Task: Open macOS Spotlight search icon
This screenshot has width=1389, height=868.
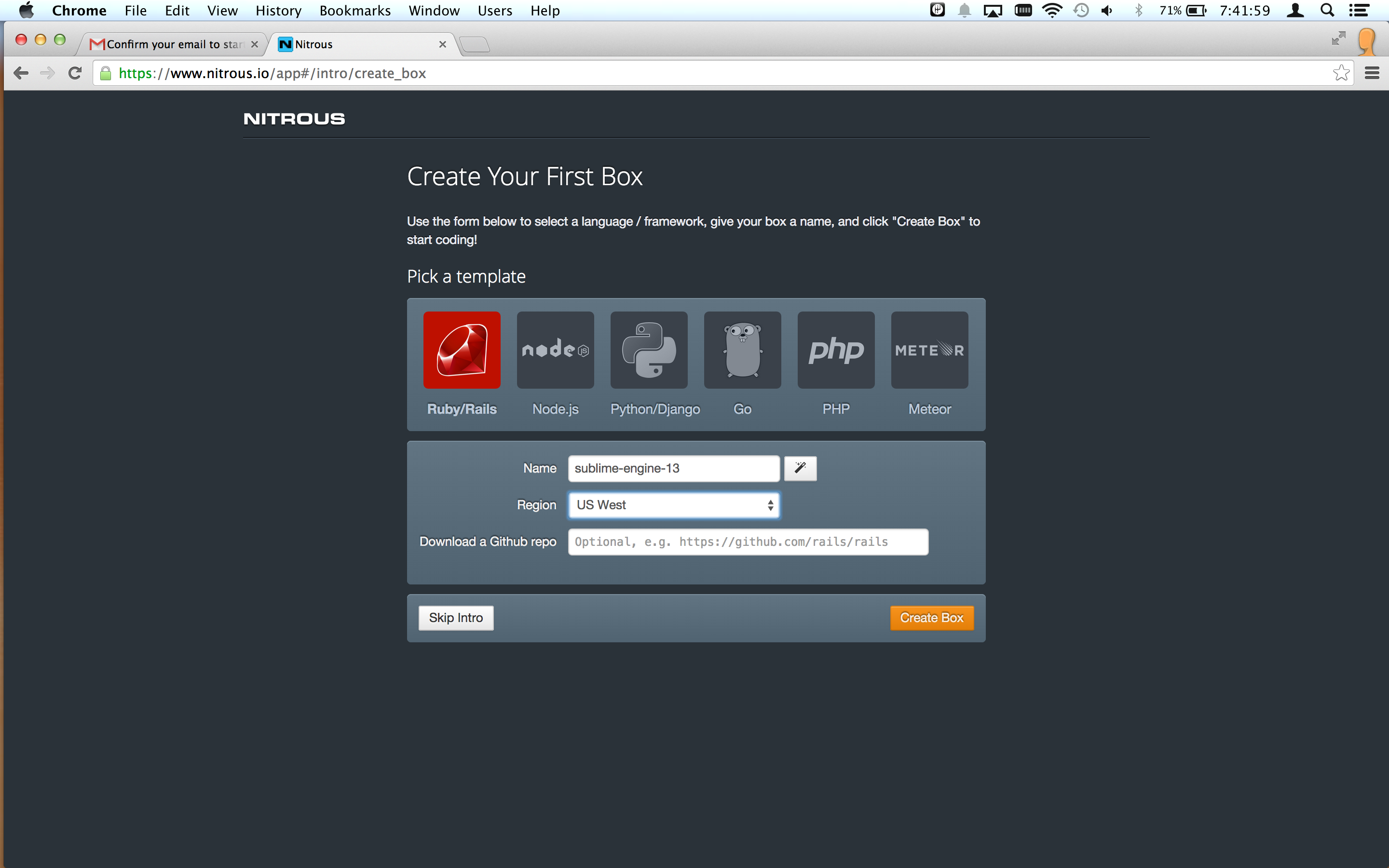Action: point(1327,10)
